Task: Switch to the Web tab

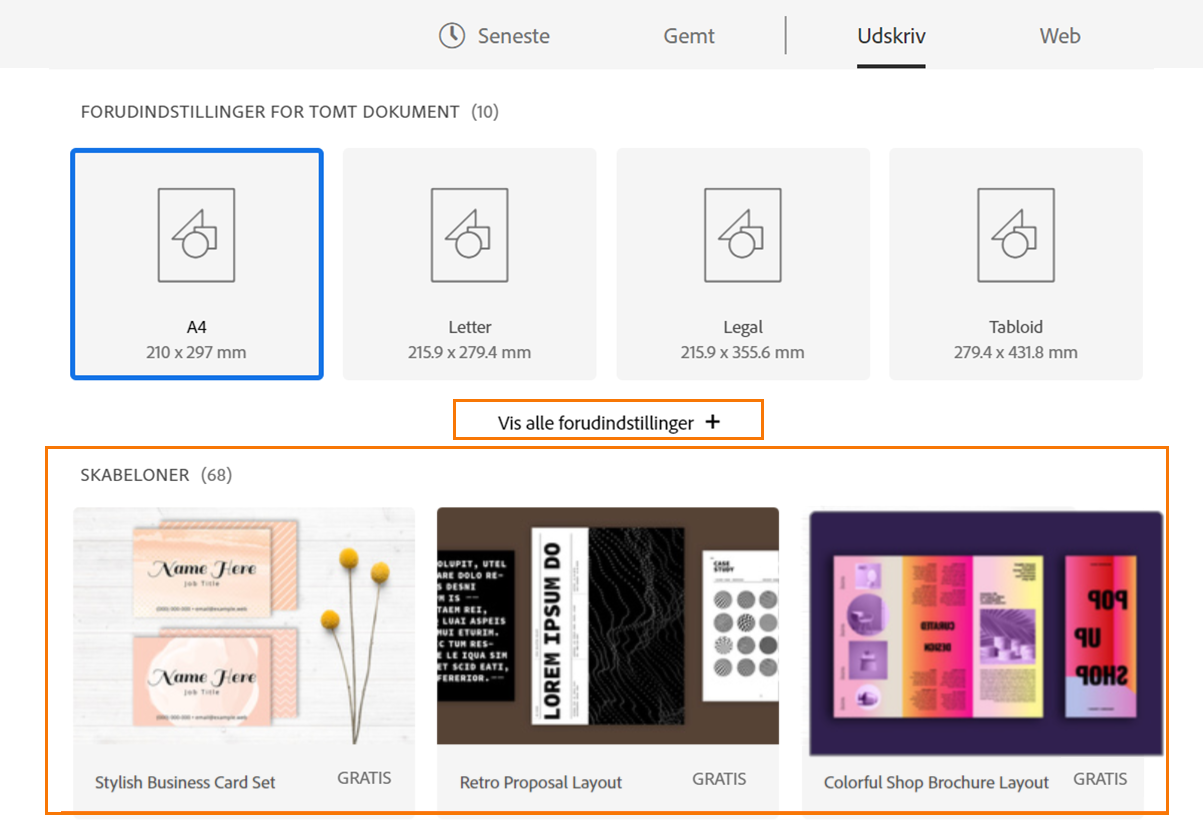Action: click(1060, 36)
